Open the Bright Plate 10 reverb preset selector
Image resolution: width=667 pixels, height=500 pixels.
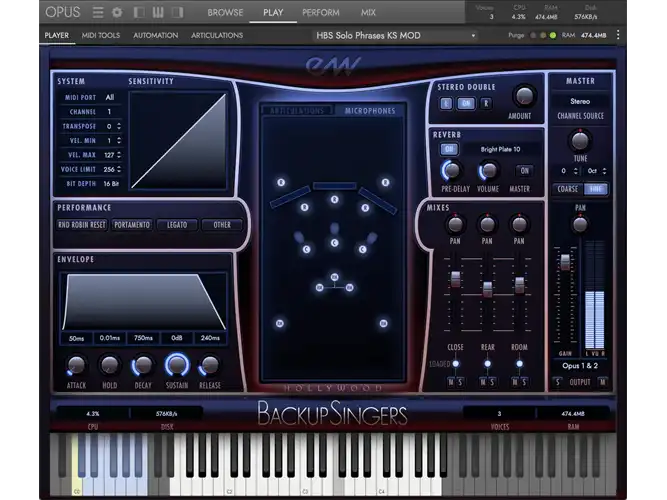[x=500, y=149]
